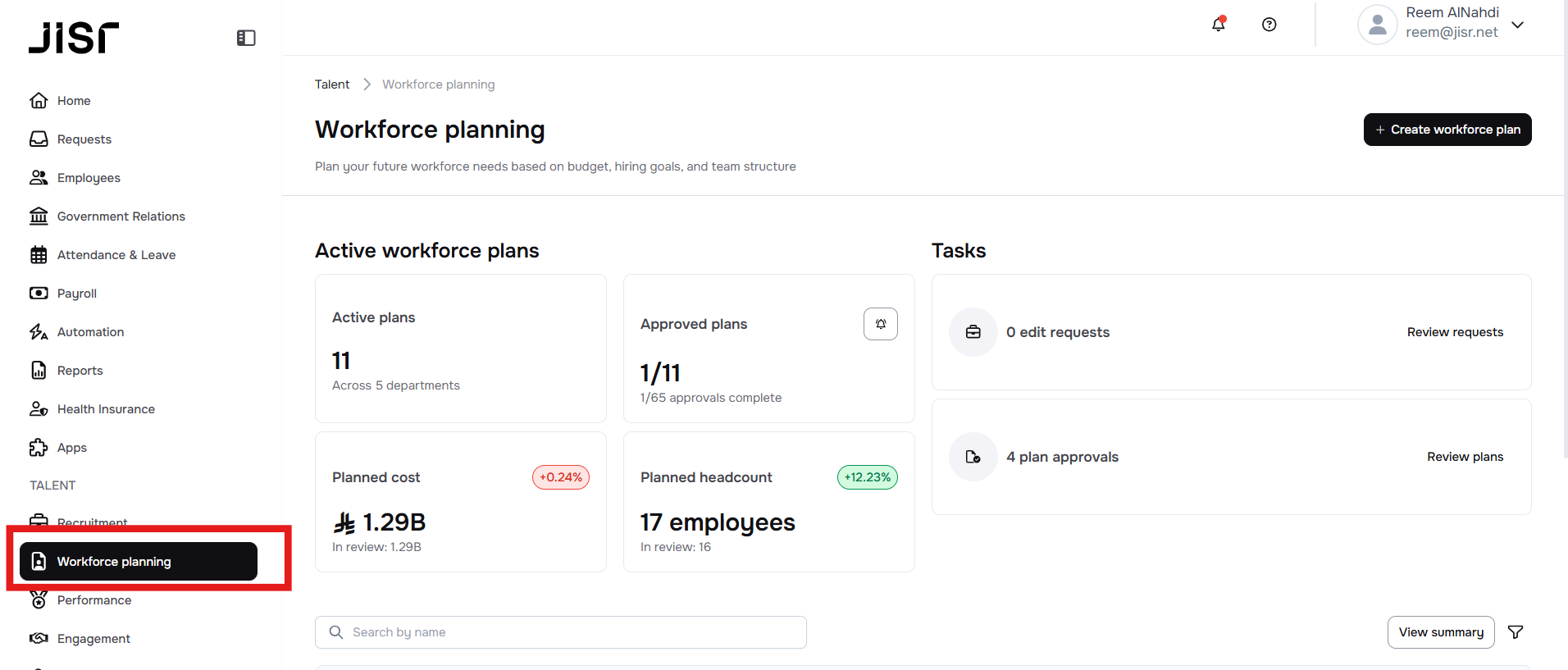
Task: Open the notifications bell
Action: (1219, 25)
